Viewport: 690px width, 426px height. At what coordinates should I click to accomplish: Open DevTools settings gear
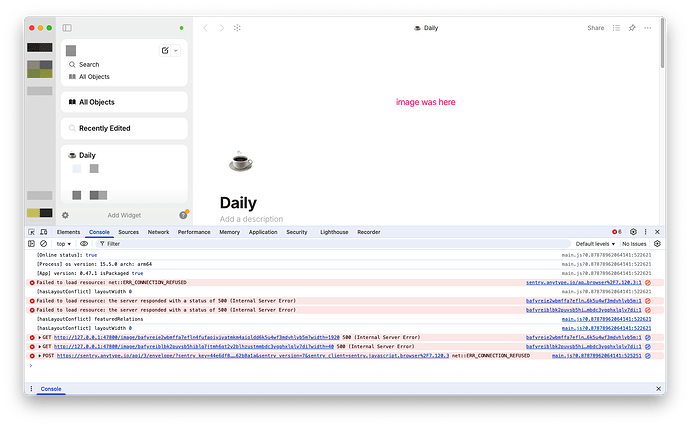(633, 232)
